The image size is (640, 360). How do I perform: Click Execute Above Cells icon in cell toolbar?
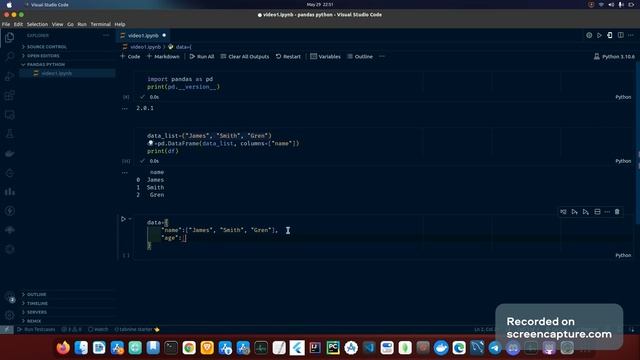[574, 212]
